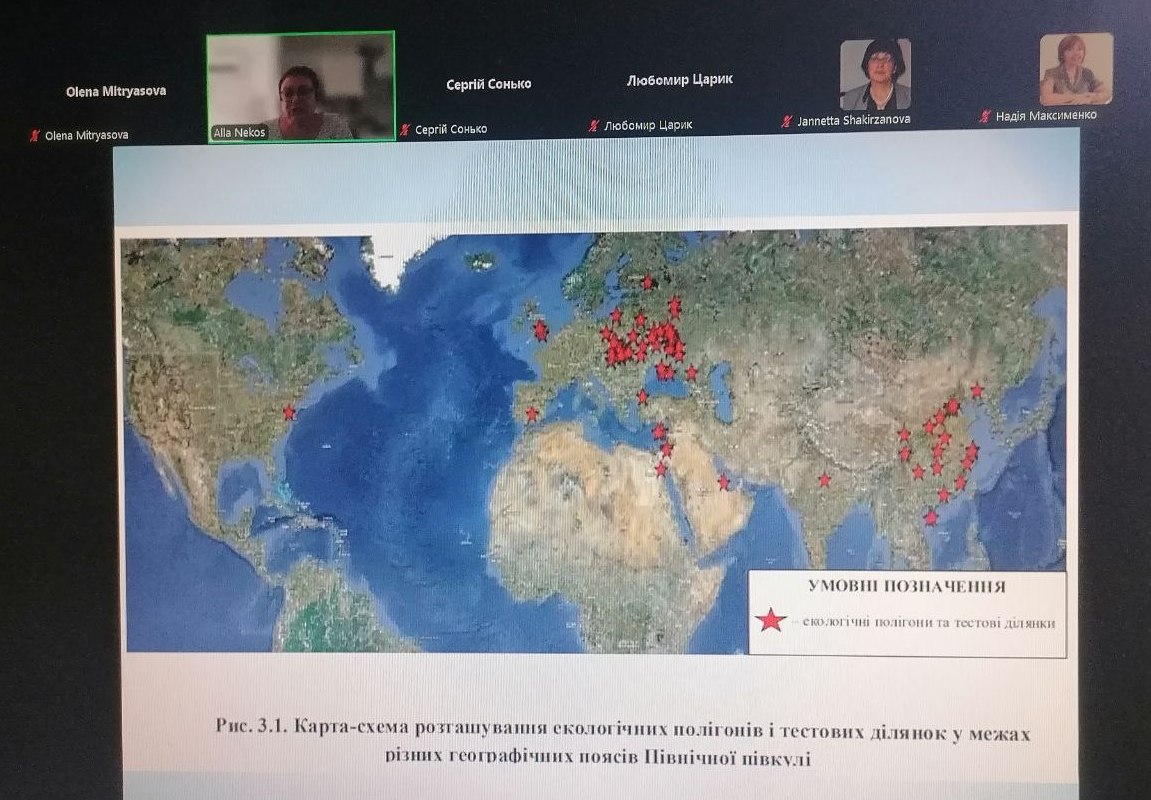Click the red star in the map legend box

click(x=770, y=621)
